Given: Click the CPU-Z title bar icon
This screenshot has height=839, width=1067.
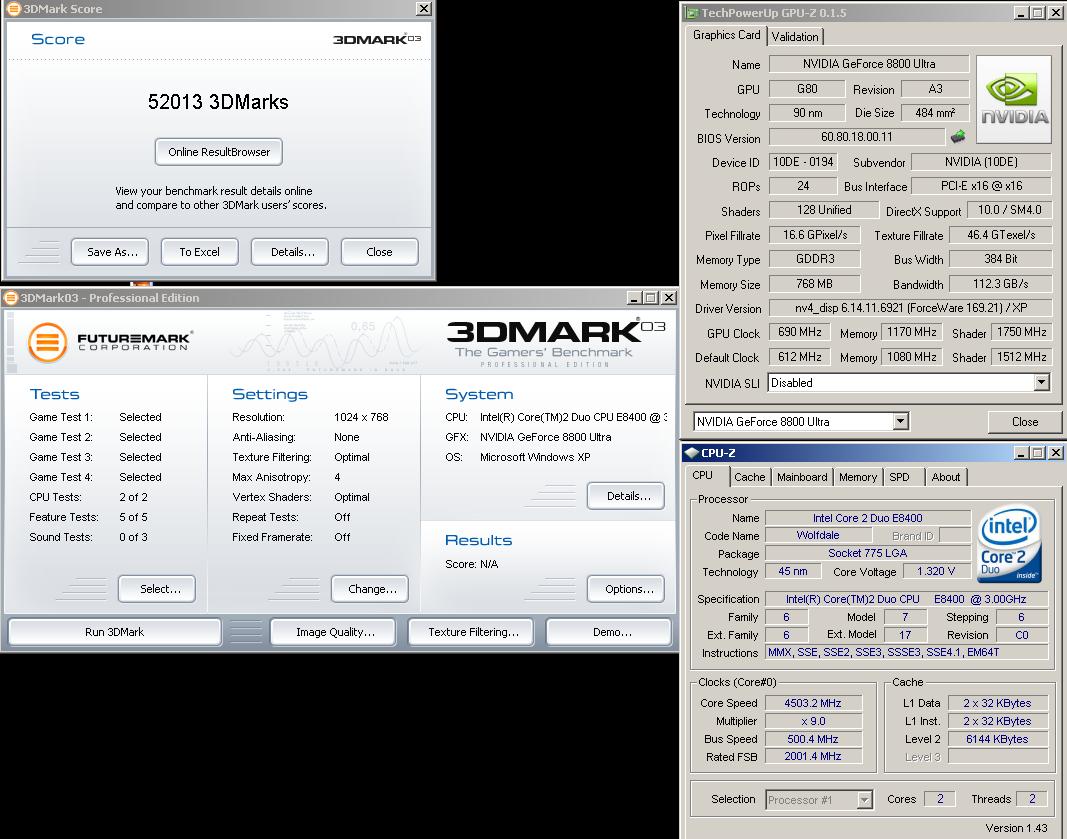Looking at the screenshot, I should point(692,453).
